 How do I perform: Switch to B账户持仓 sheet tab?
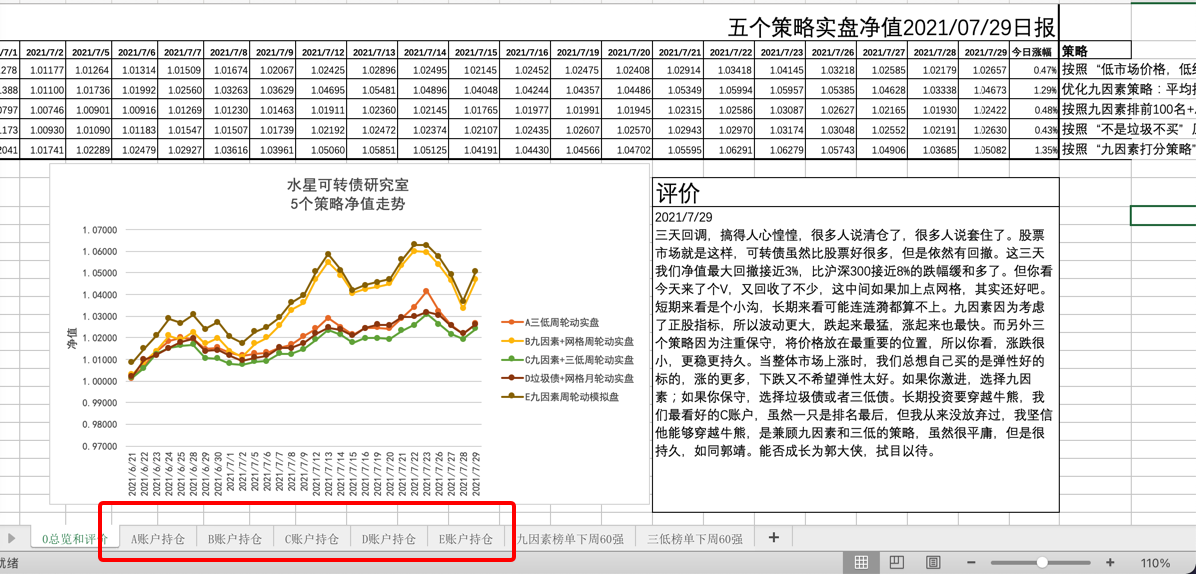pos(235,539)
